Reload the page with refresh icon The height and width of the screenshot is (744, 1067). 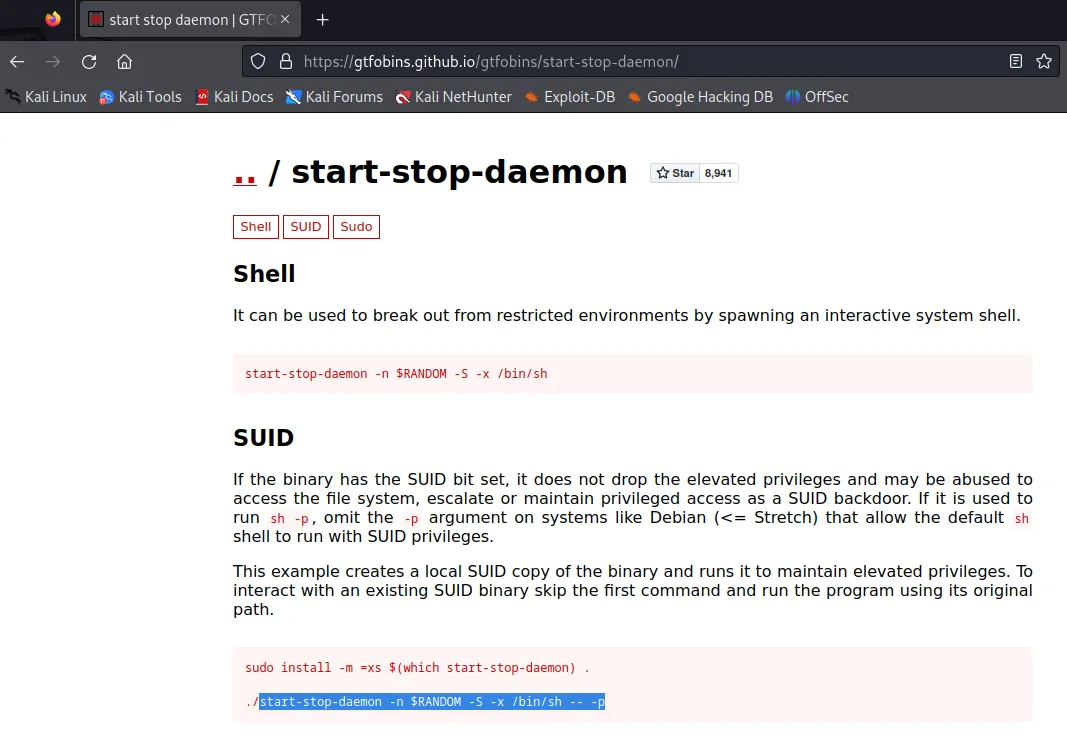point(89,61)
